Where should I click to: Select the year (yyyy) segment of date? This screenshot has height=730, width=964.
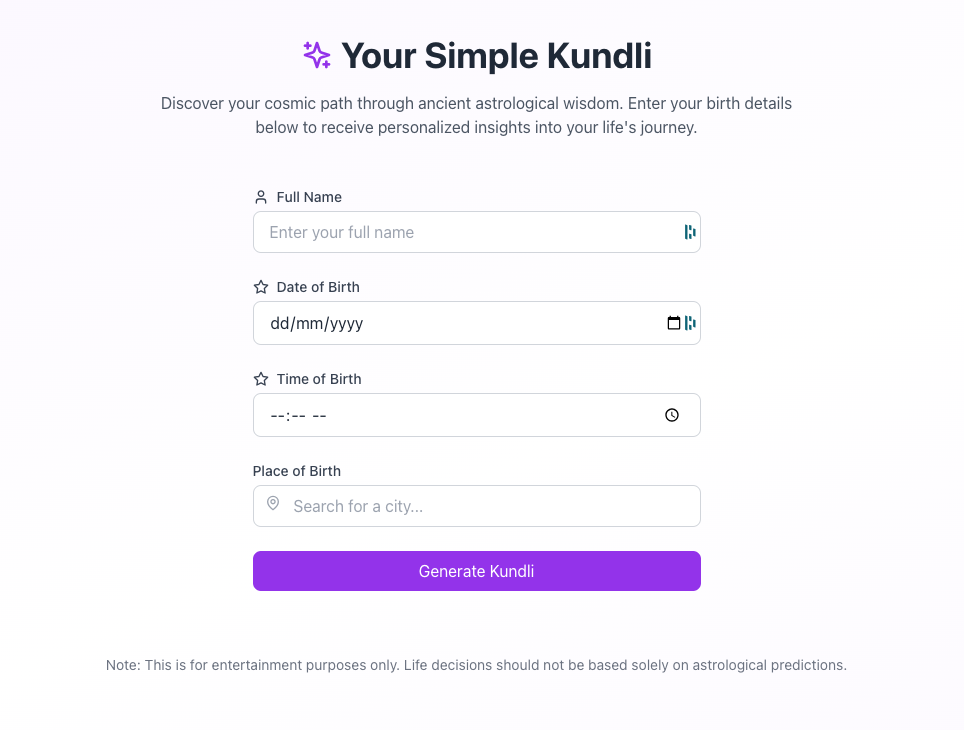[346, 323]
